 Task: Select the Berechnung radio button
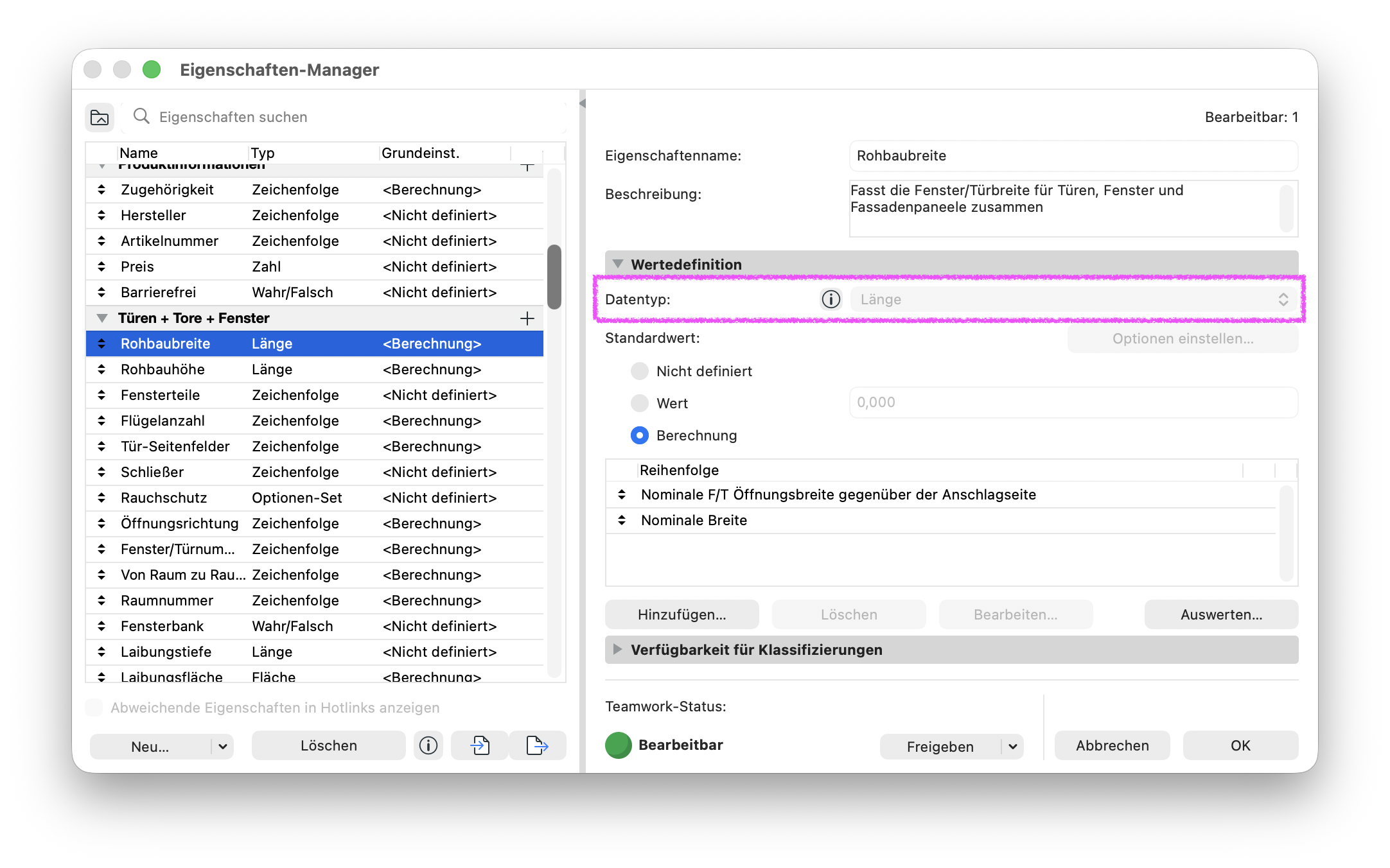(640, 435)
